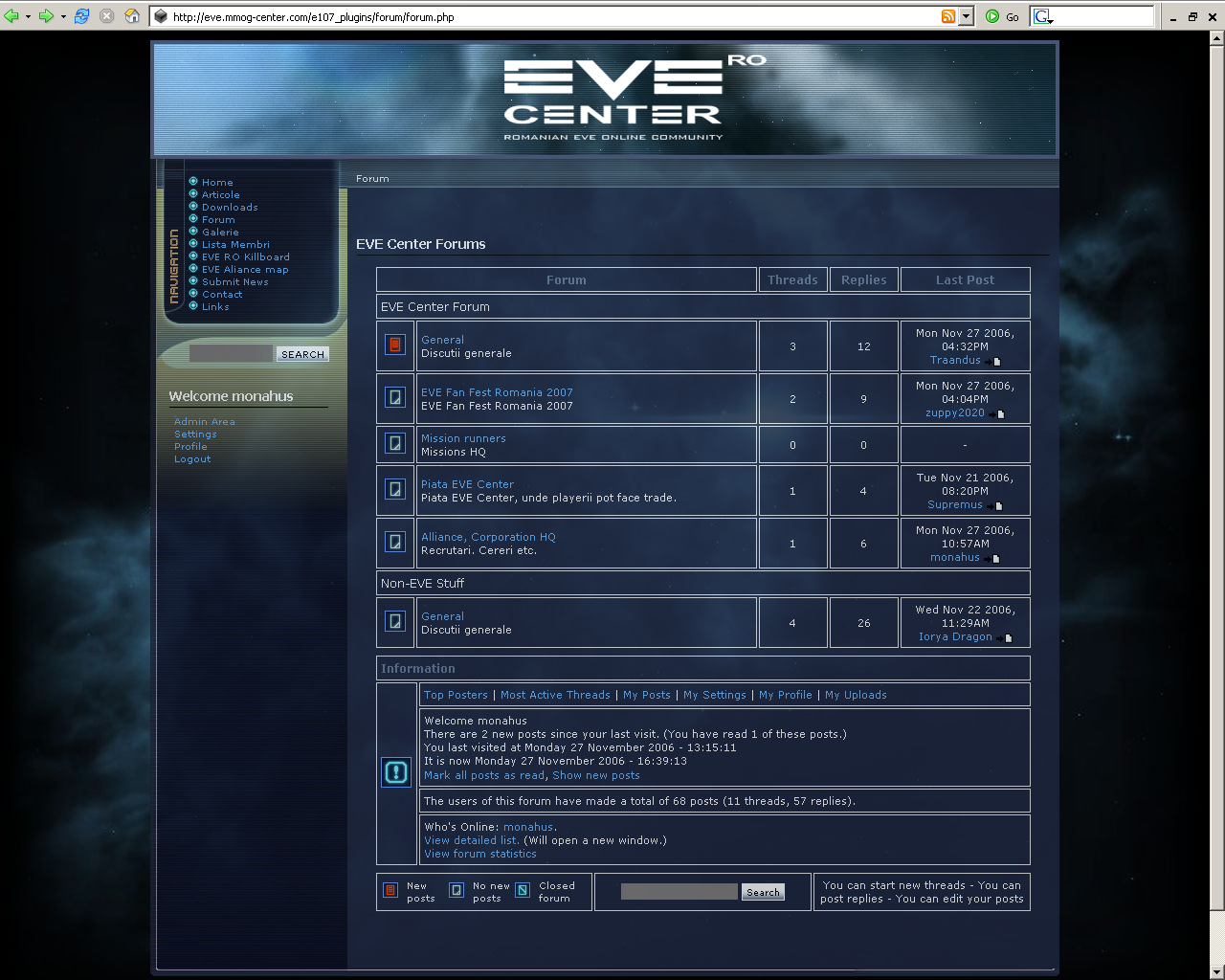Open the My Posts link

pyautogui.click(x=647, y=695)
